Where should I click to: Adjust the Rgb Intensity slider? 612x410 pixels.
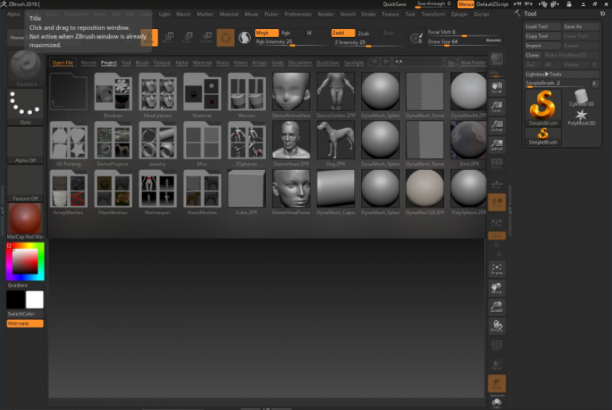pos(292,42)
